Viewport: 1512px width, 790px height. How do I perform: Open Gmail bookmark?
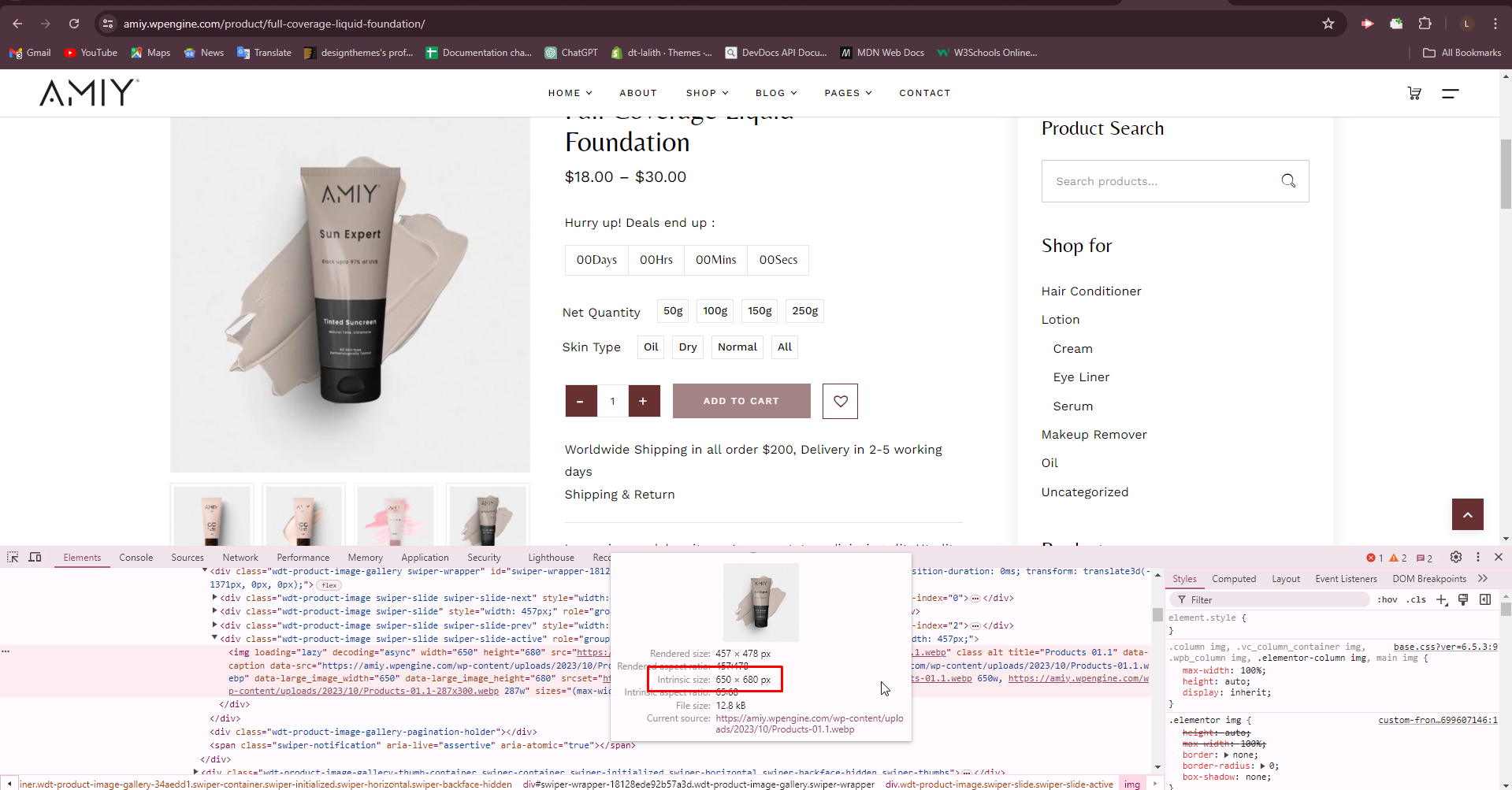[x=30, y=53]
